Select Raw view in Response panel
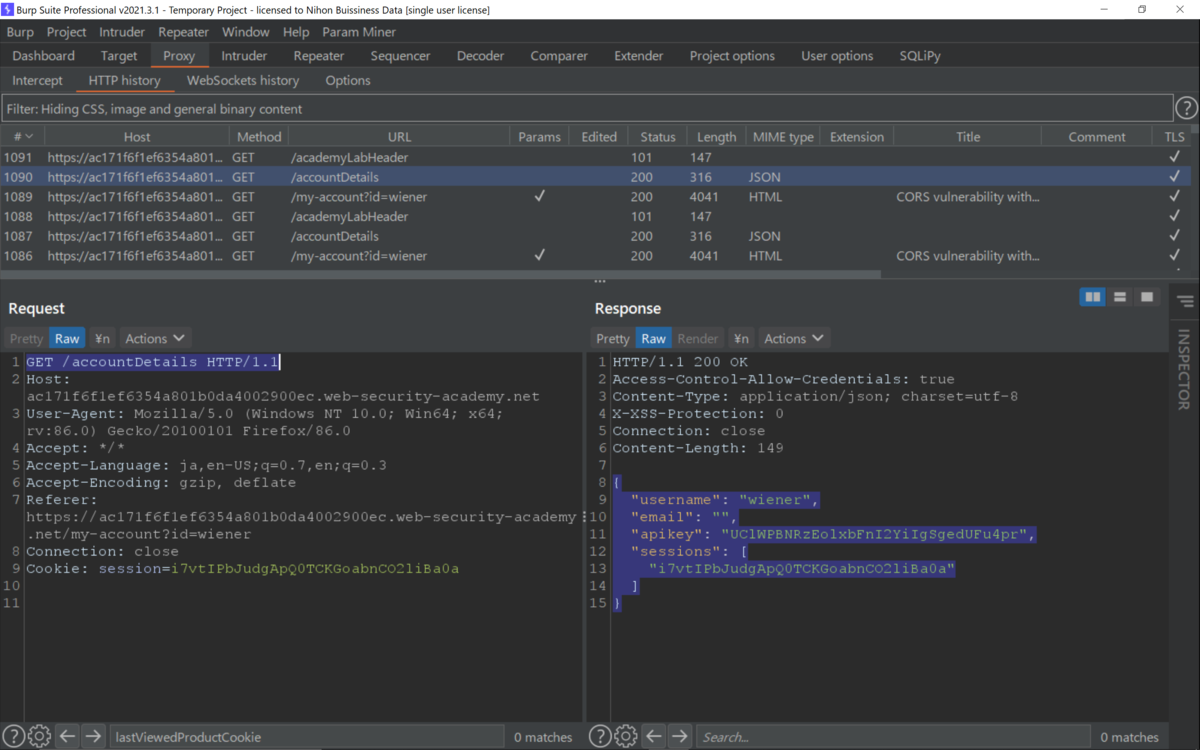This screenshot has height=750, width=1200. pos(654,338)
